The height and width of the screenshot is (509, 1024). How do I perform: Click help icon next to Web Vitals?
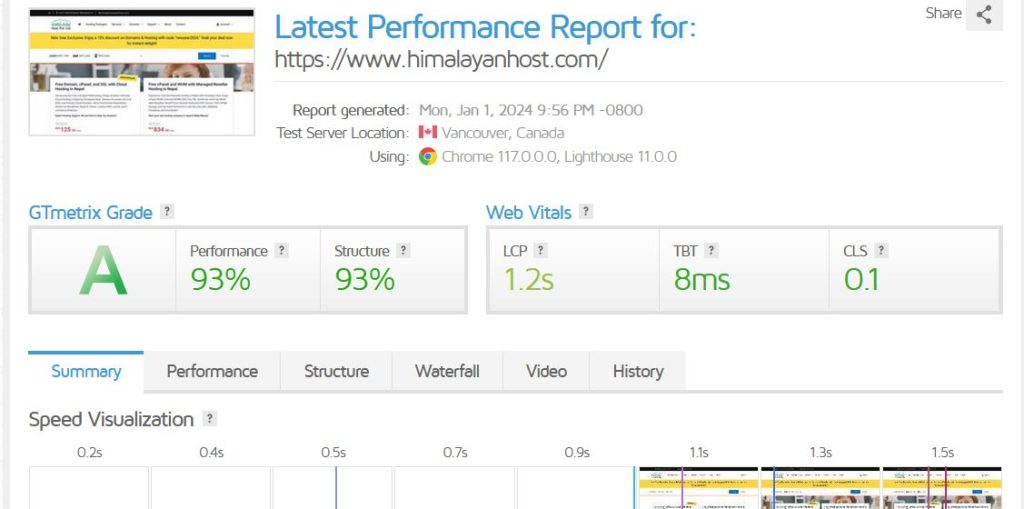click(x=586, y=212)
